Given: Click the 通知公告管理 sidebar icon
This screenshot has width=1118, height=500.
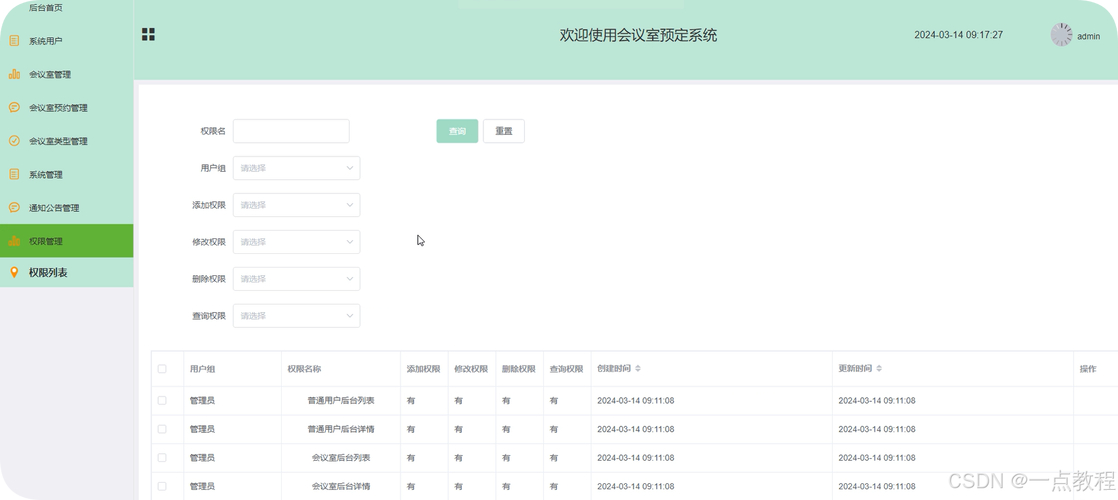Looking at the screenshot, I should click(x=14, y=208).
